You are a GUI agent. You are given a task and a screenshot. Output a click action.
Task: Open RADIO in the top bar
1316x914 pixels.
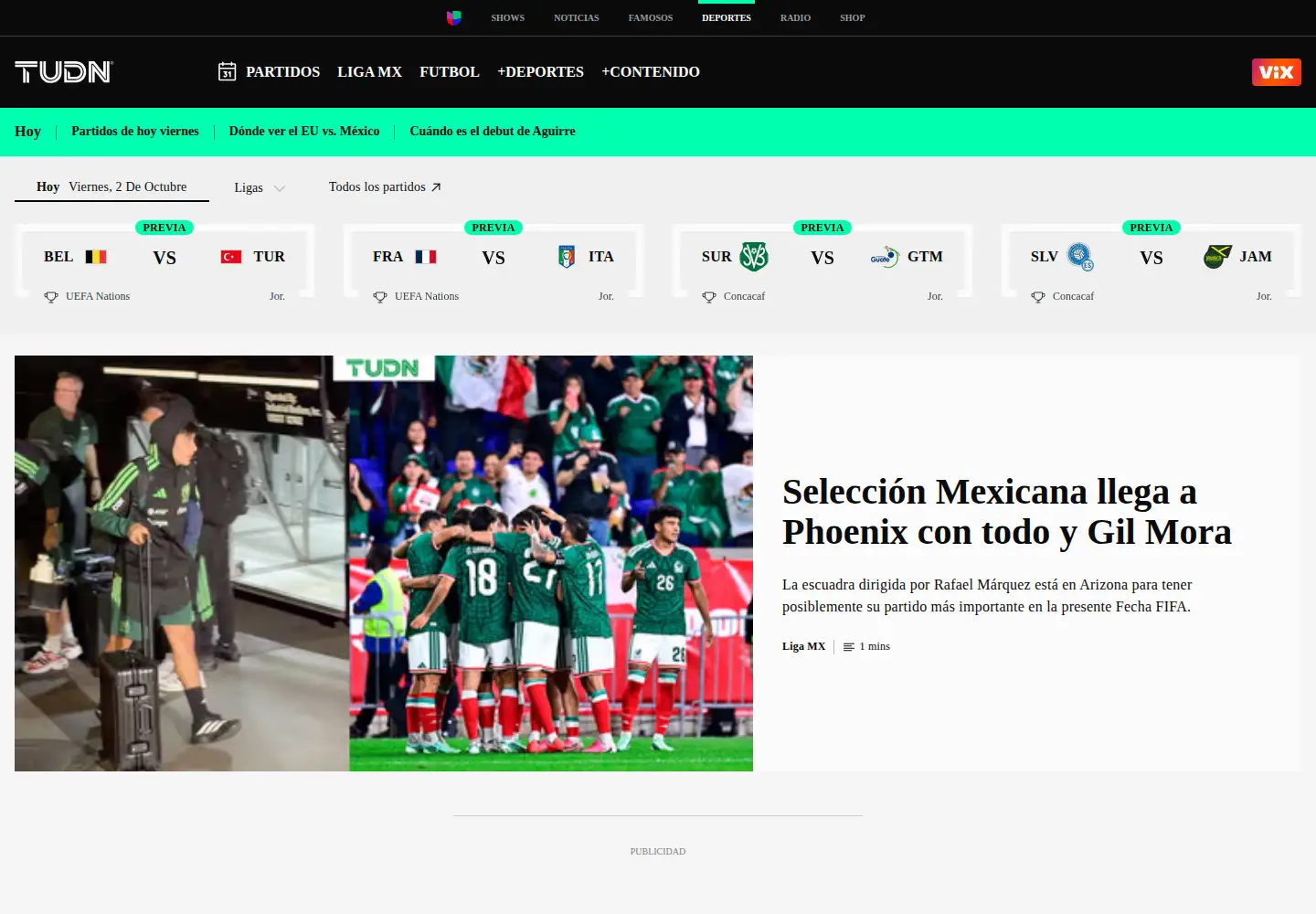coord(795,17)
